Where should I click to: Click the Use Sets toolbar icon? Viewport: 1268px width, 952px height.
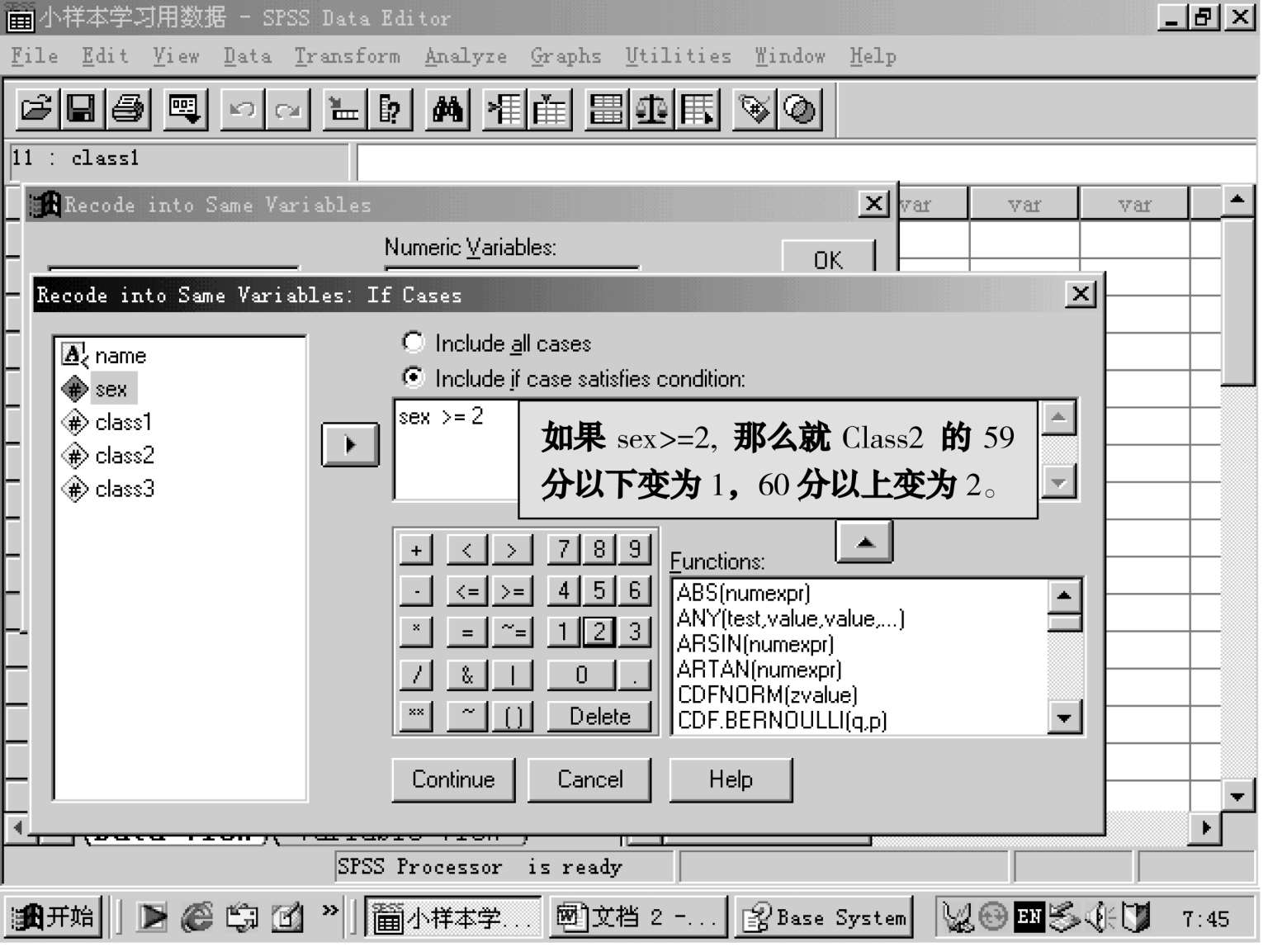pos(800,109)
